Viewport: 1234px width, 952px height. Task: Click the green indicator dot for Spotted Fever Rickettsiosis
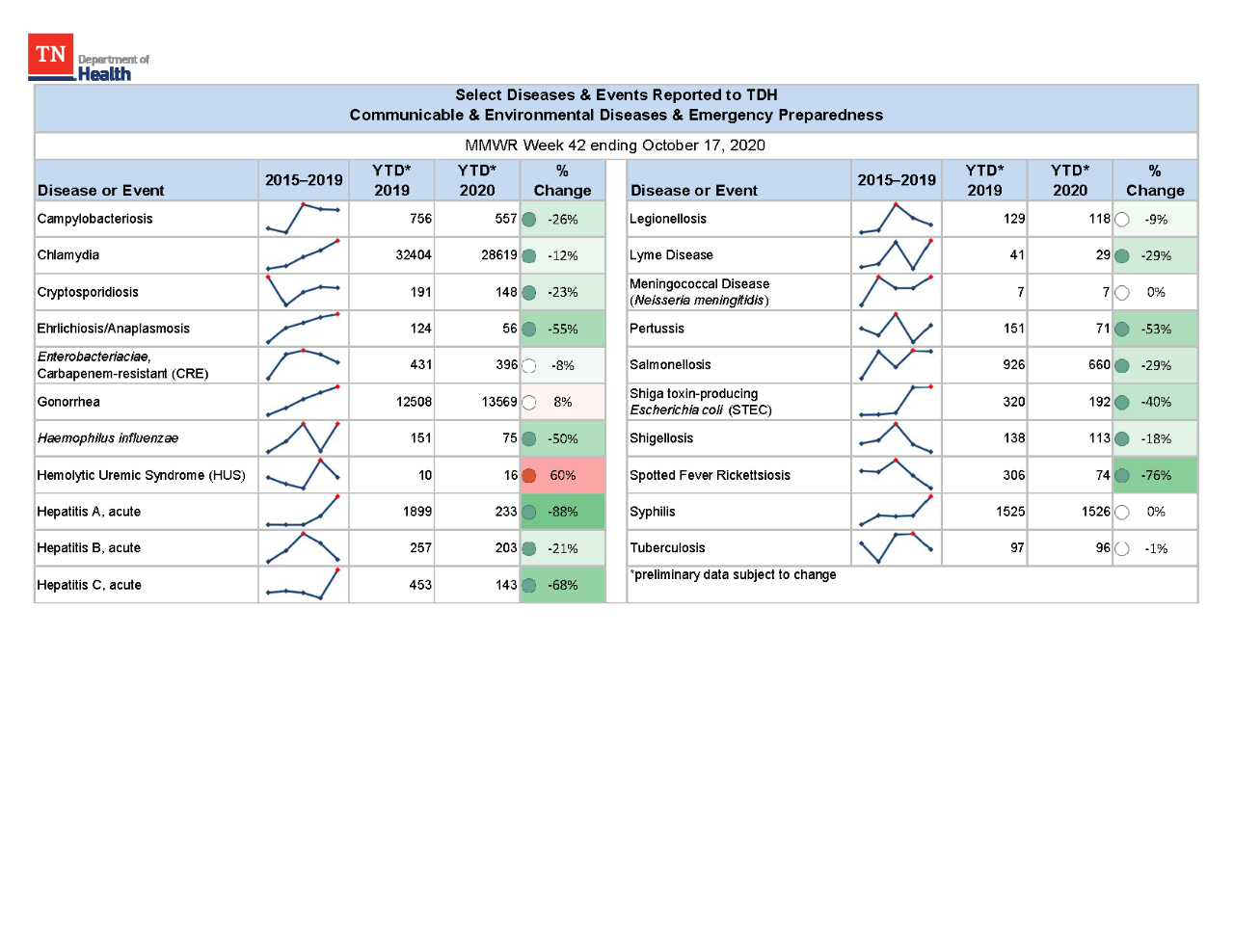(x=1122, y=475)
